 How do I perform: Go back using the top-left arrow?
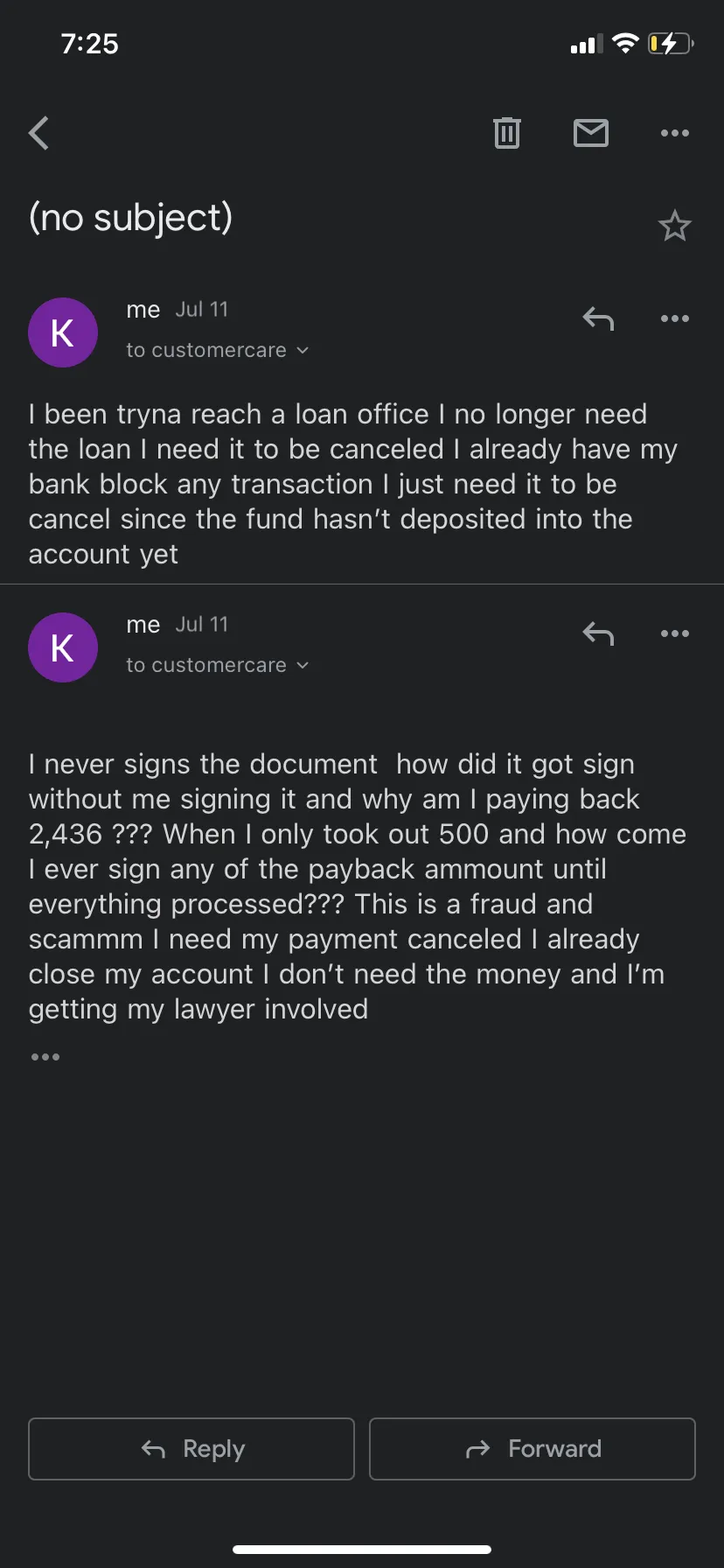tap(38, 133)
